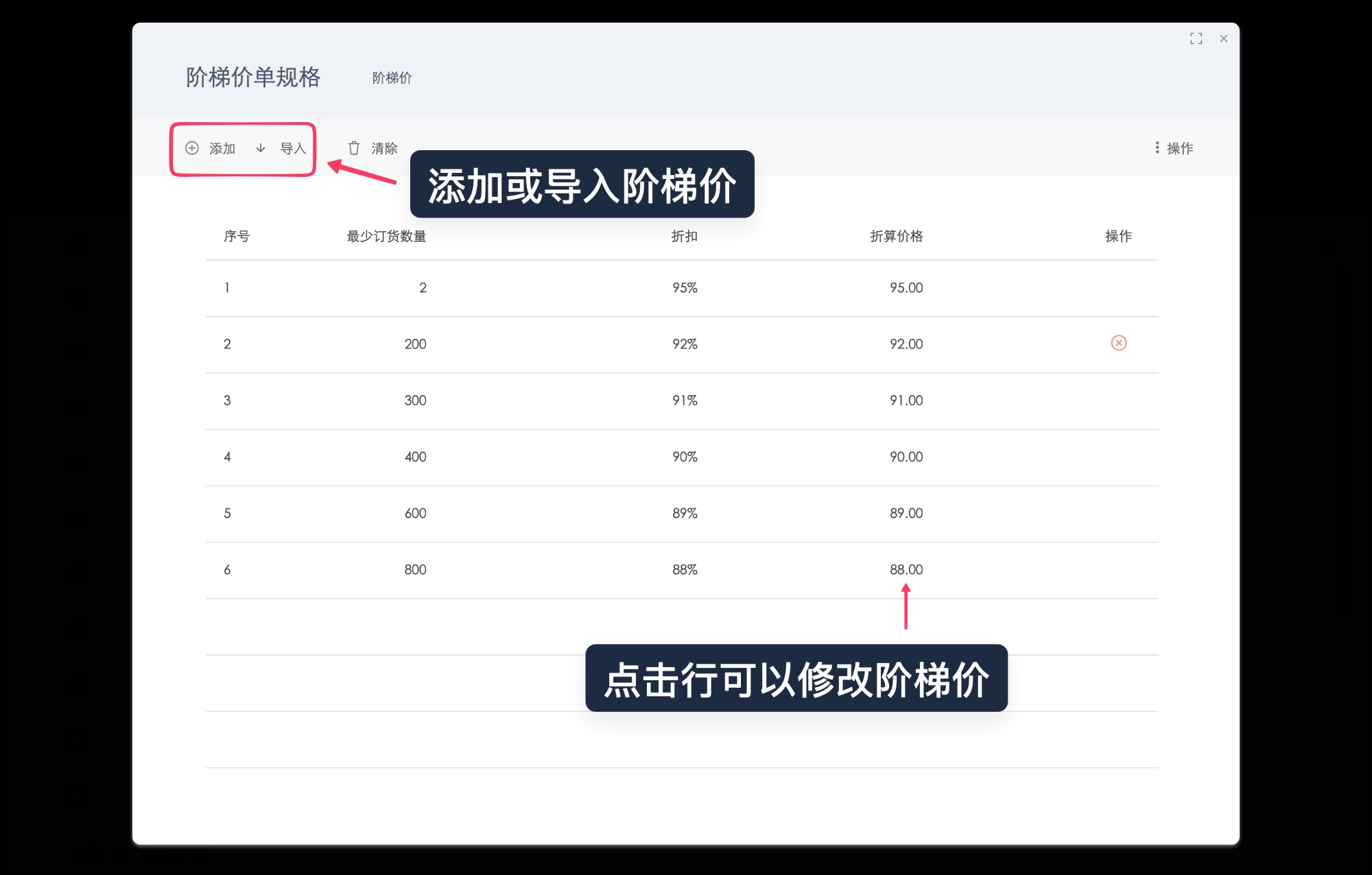Screen dimensions: 1372x875
Task: Click the row with 800 minimum quantity
Action: [x=617, y=570]
